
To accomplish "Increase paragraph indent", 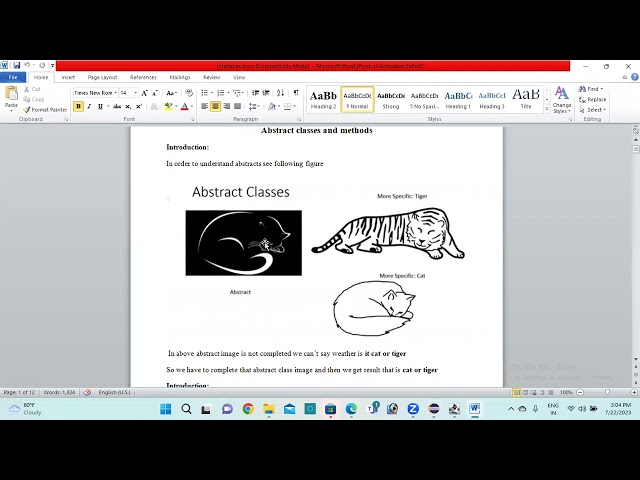I will coord(266,93).
